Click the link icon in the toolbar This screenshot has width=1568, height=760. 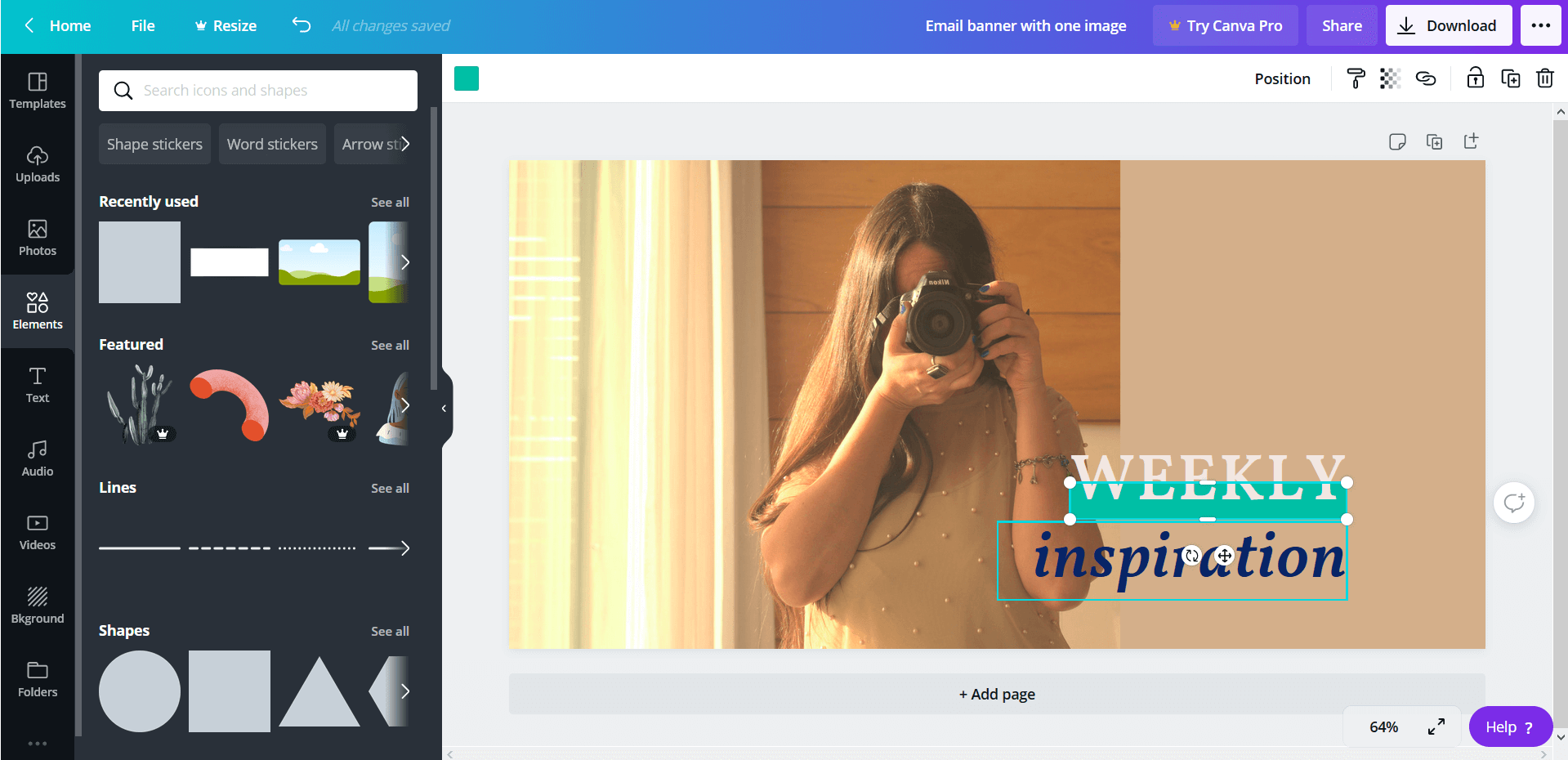click(1426, 78)
